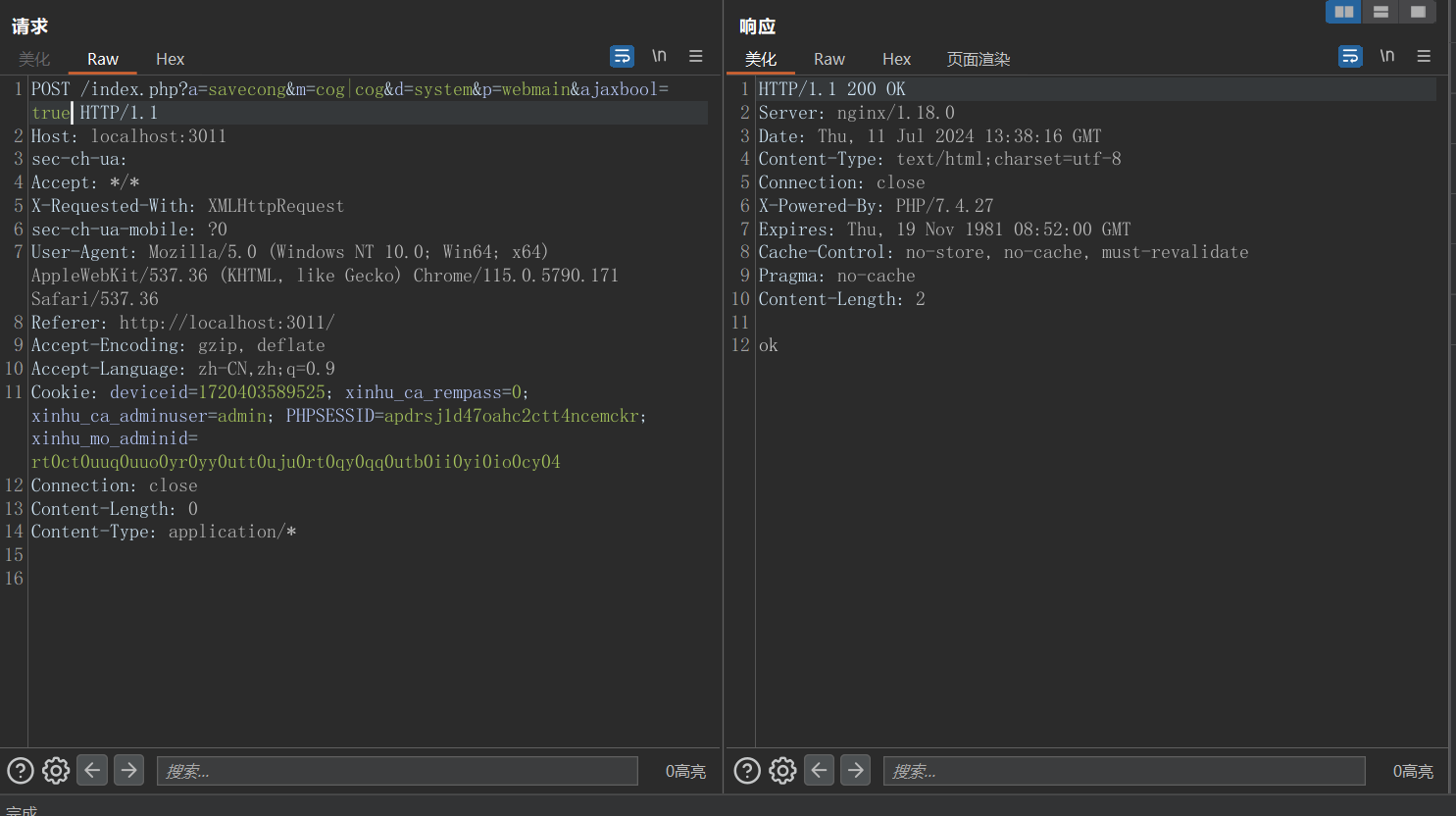Go to previous request search match
Screen dimensions: 1456x816
pos(92,770)
